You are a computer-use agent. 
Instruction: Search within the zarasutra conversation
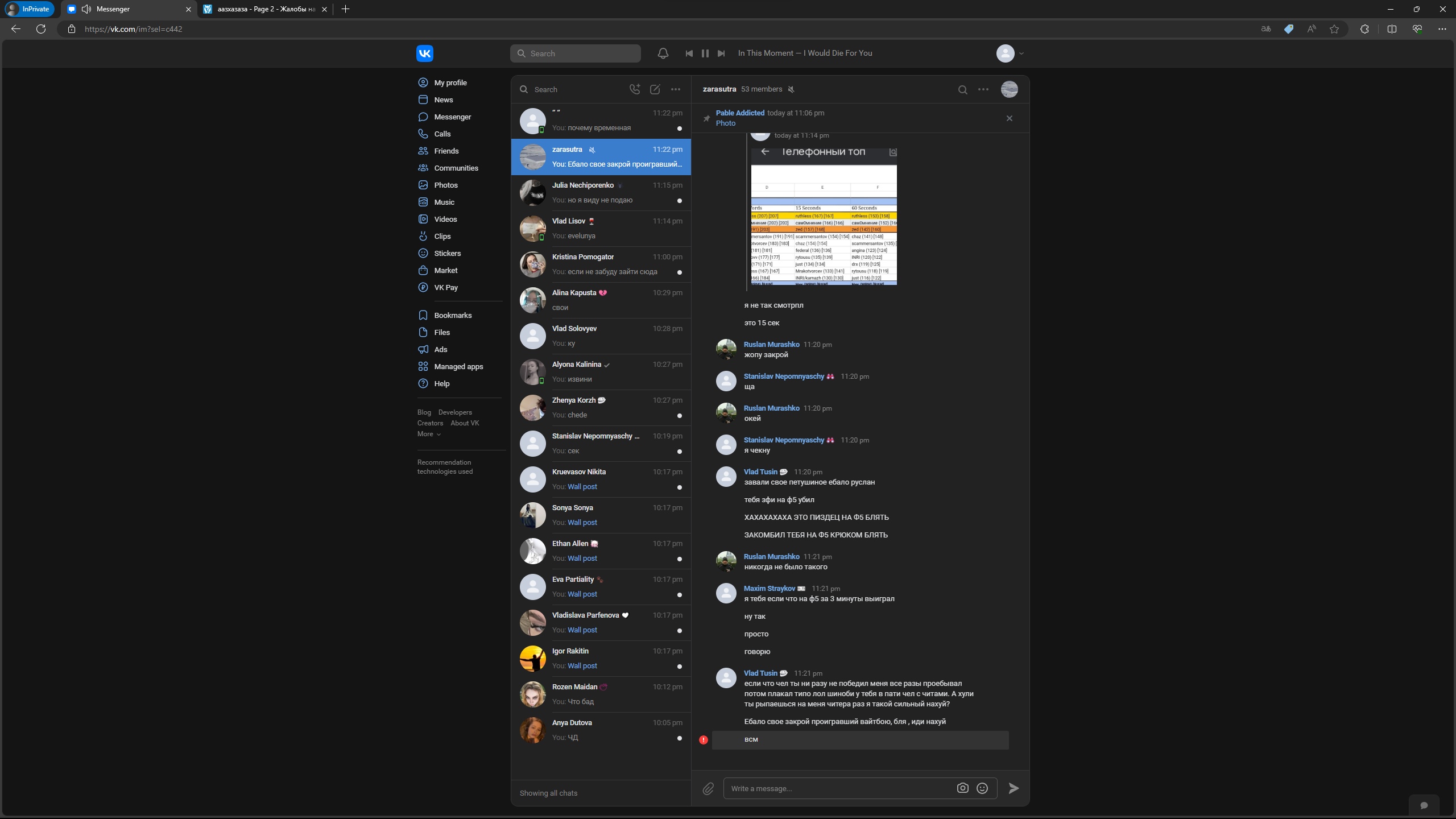[962, 89]
